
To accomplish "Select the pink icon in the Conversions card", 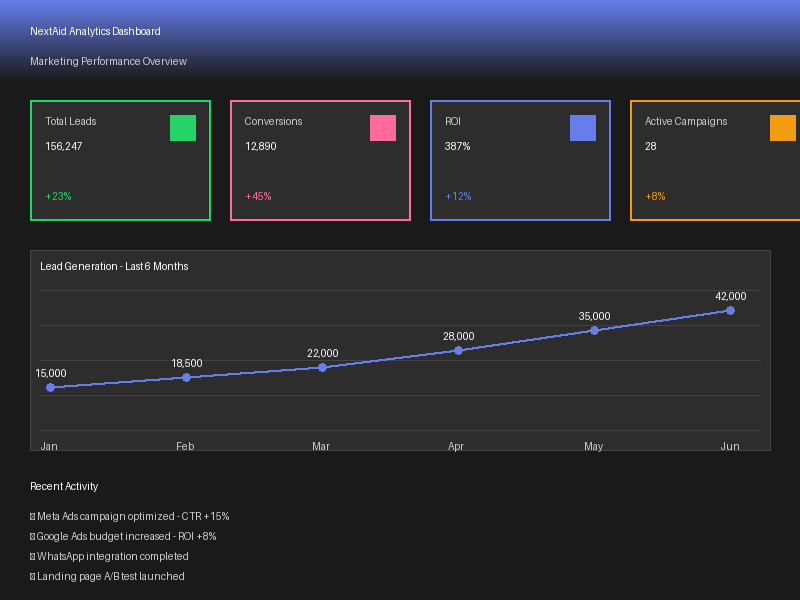I will tap(382, 128).
